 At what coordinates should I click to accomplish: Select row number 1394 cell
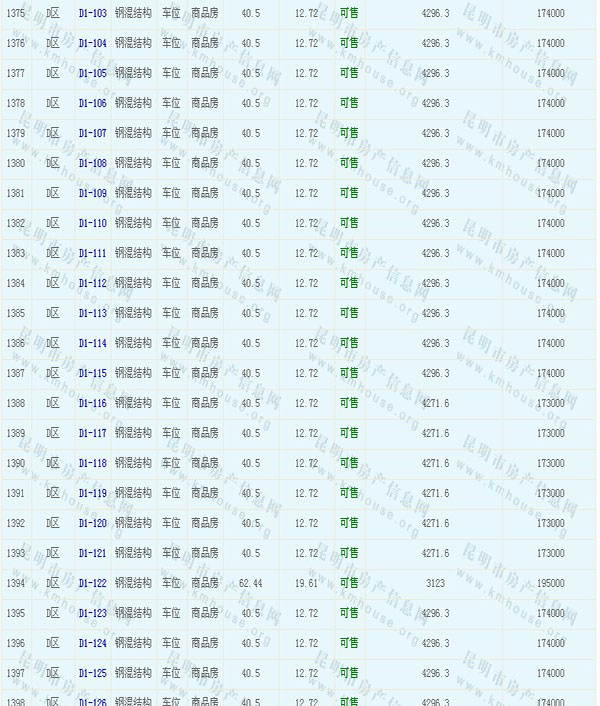click(16, 584)
